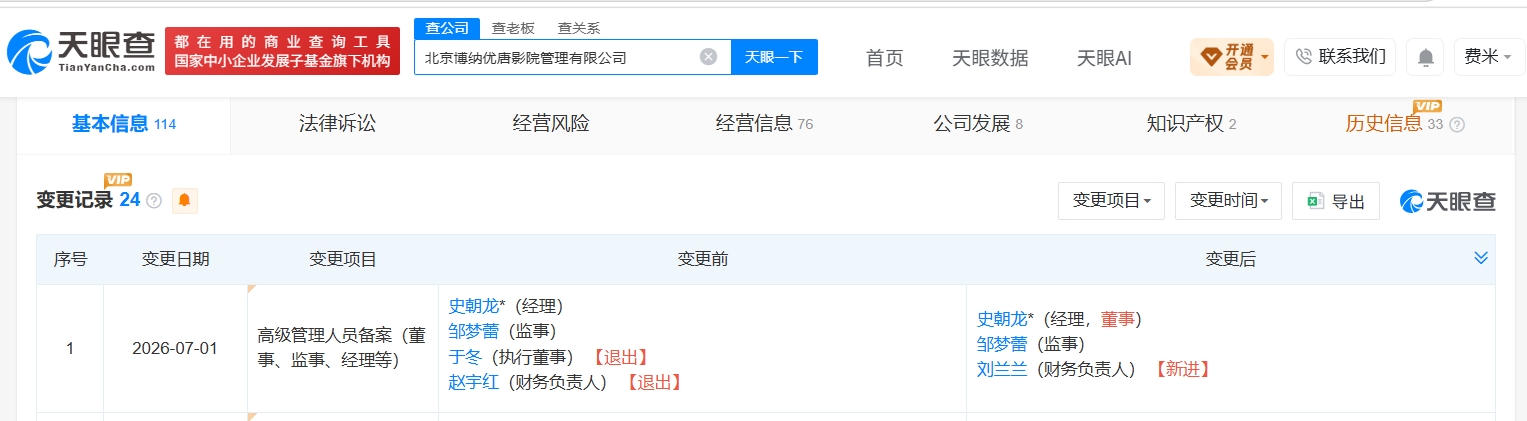This screenshot has height=421, width=1527.
Task: Click the TianYanCha logo icon
Action: tap(30, 52)
